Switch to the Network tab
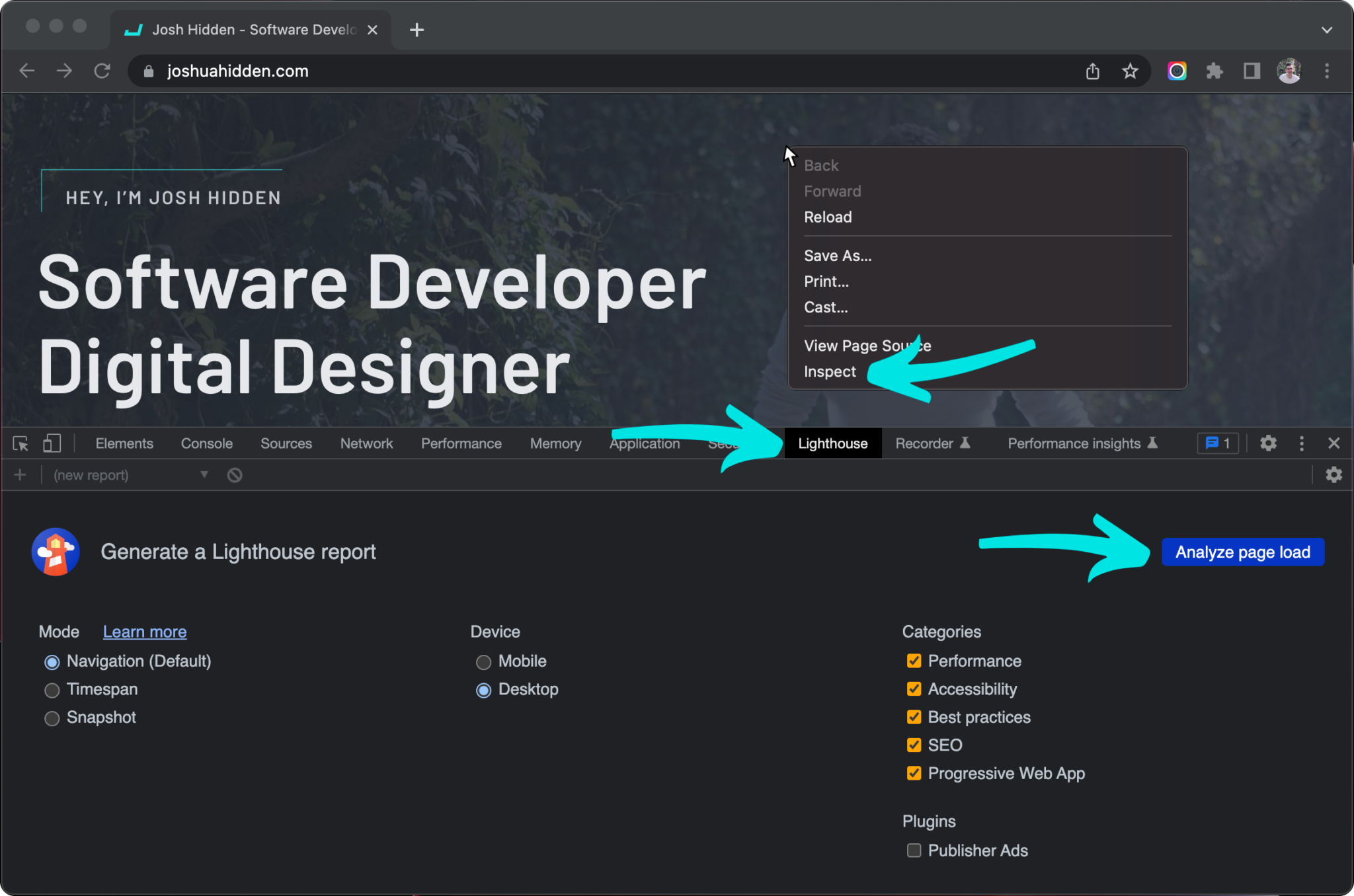Viewport: 1354px width, 896px height. (x=366, y=443)
